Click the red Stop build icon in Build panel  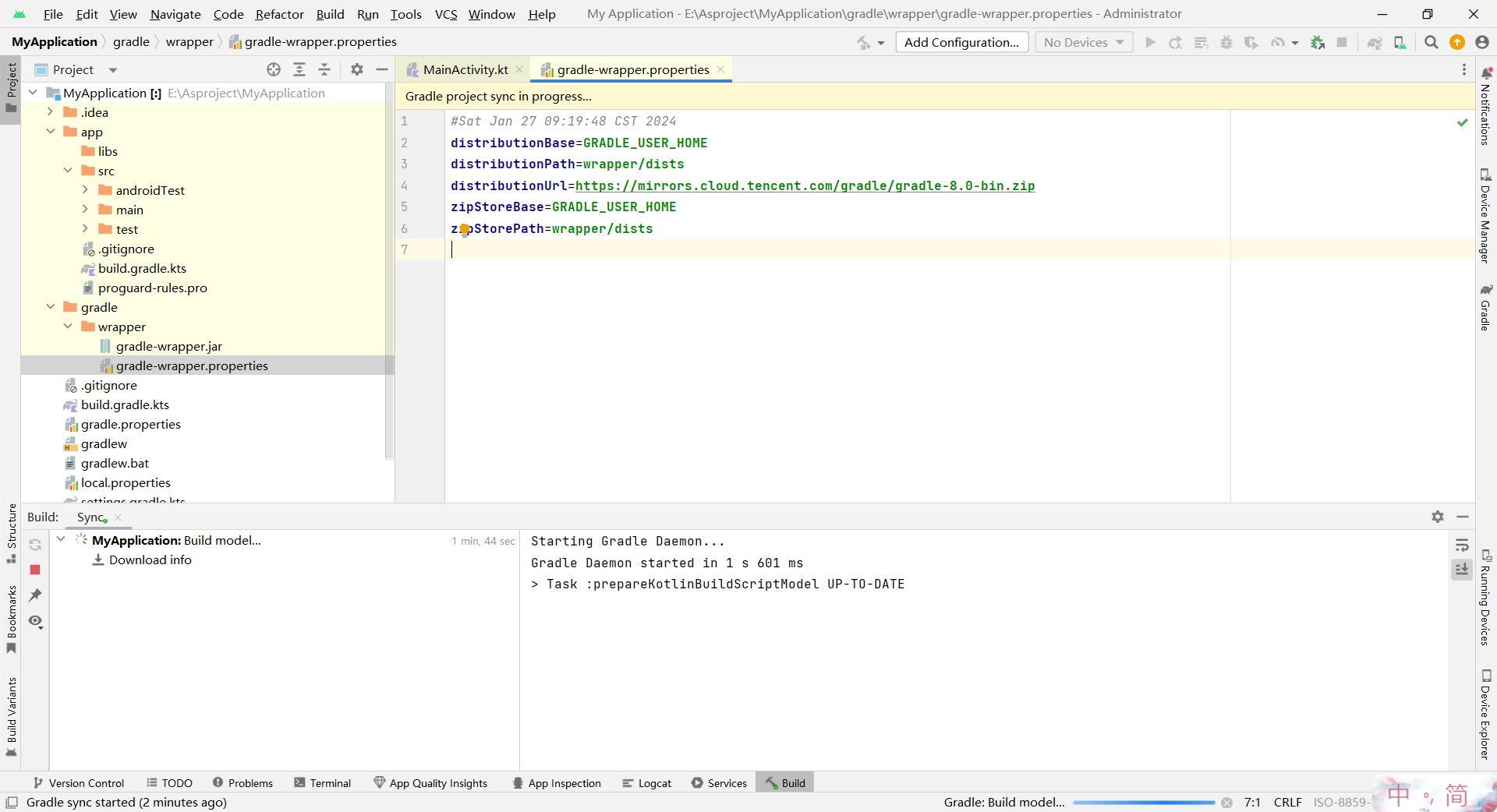[x=35, y=570]
